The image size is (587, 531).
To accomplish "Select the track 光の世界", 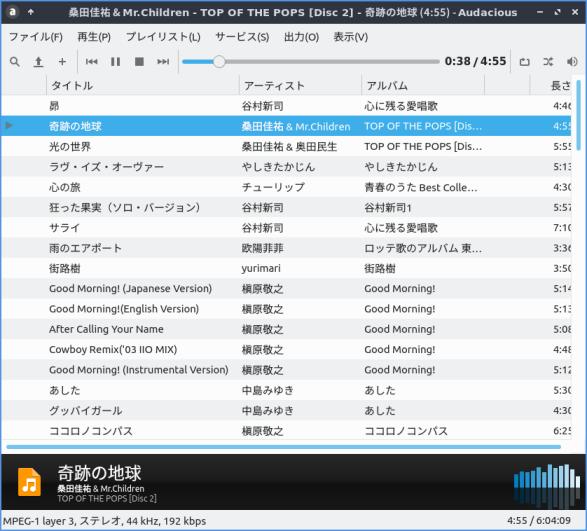I will [70, 146].
